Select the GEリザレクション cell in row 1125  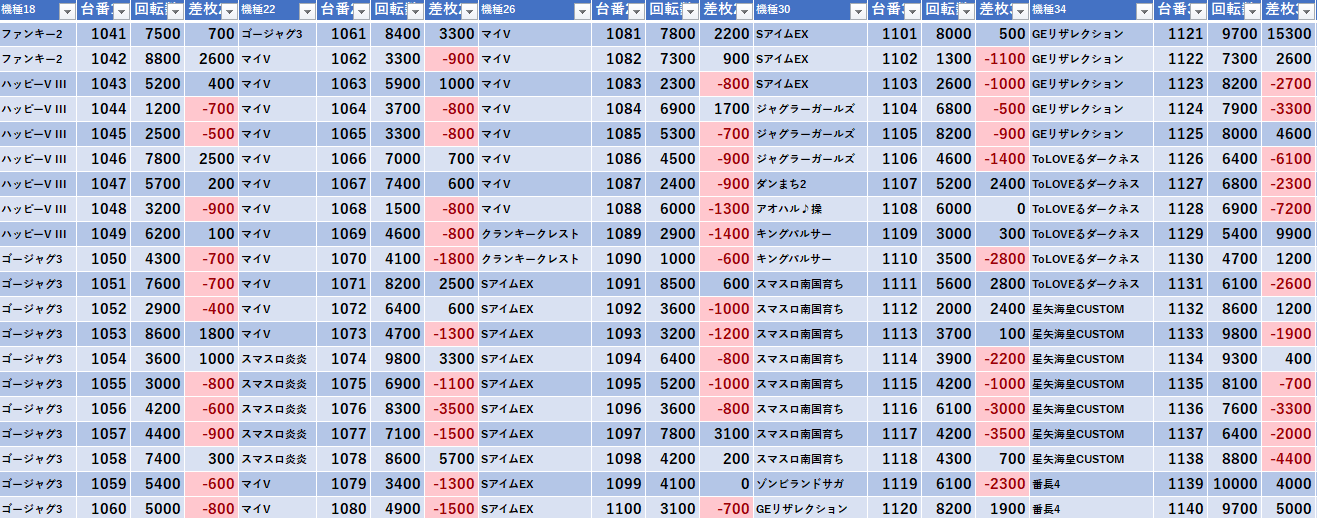click(x=1091, y=134)
